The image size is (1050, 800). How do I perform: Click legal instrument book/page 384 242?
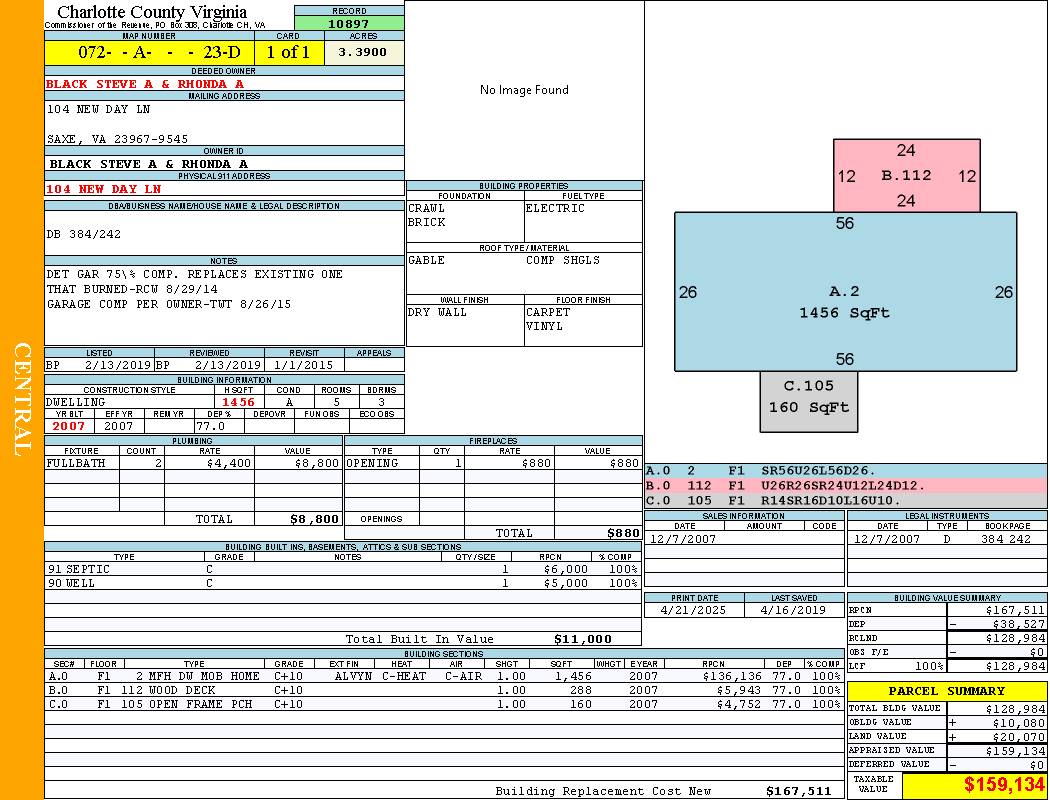1006,539
